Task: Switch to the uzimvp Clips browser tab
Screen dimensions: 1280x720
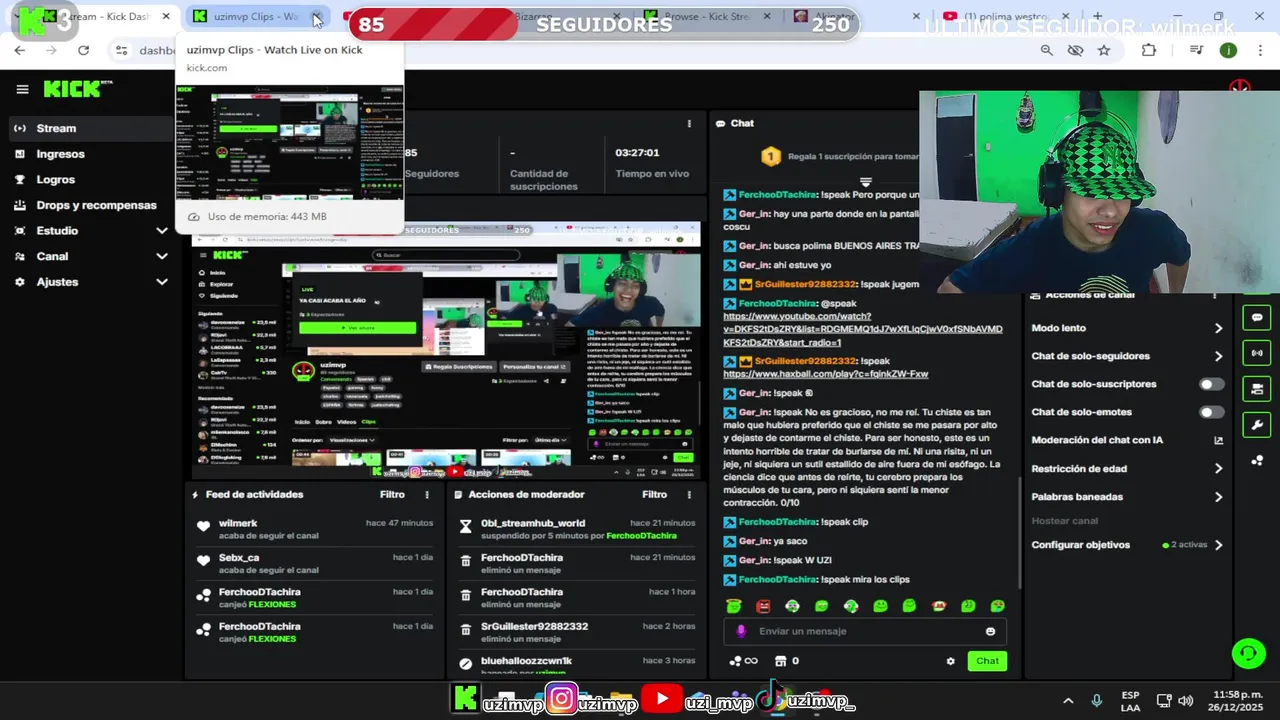Action: [x=256, y=17]
